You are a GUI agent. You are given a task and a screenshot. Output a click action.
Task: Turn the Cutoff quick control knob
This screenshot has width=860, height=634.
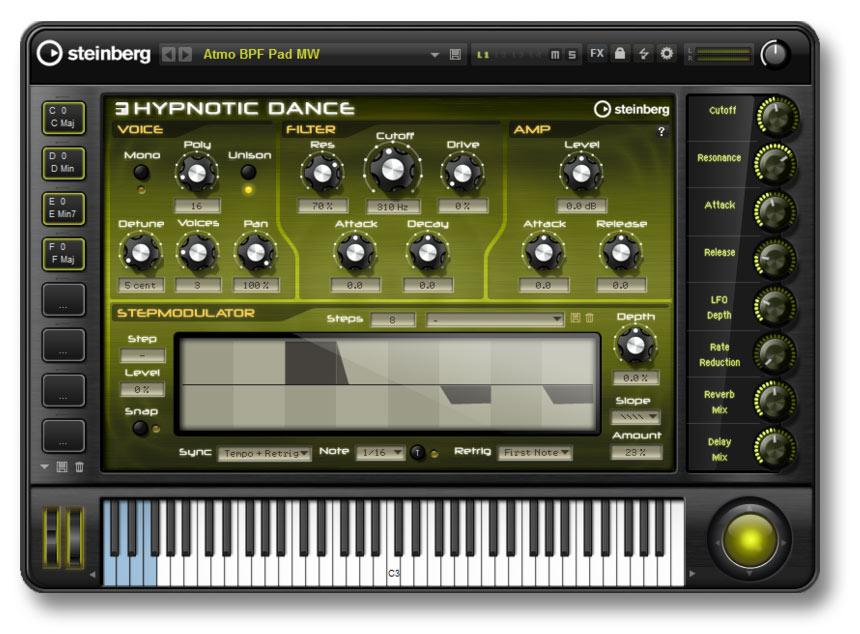tap(777, 117)
